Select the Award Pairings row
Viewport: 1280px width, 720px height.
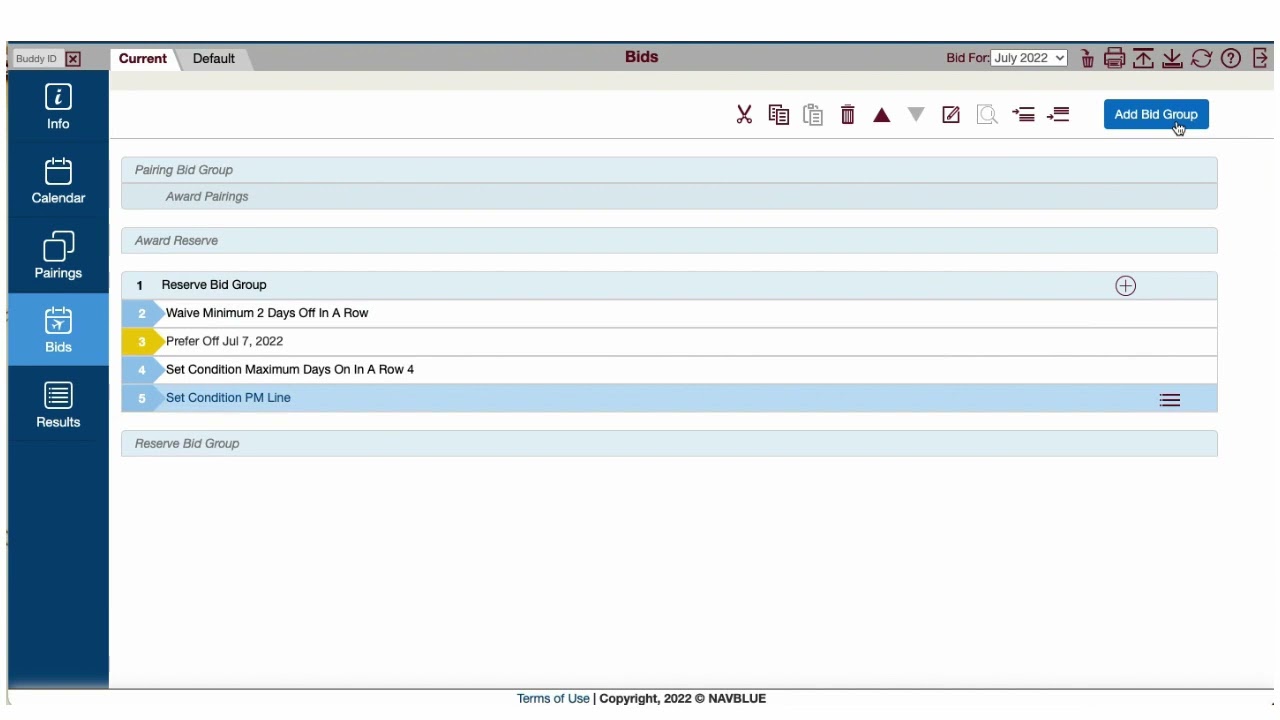669,196
